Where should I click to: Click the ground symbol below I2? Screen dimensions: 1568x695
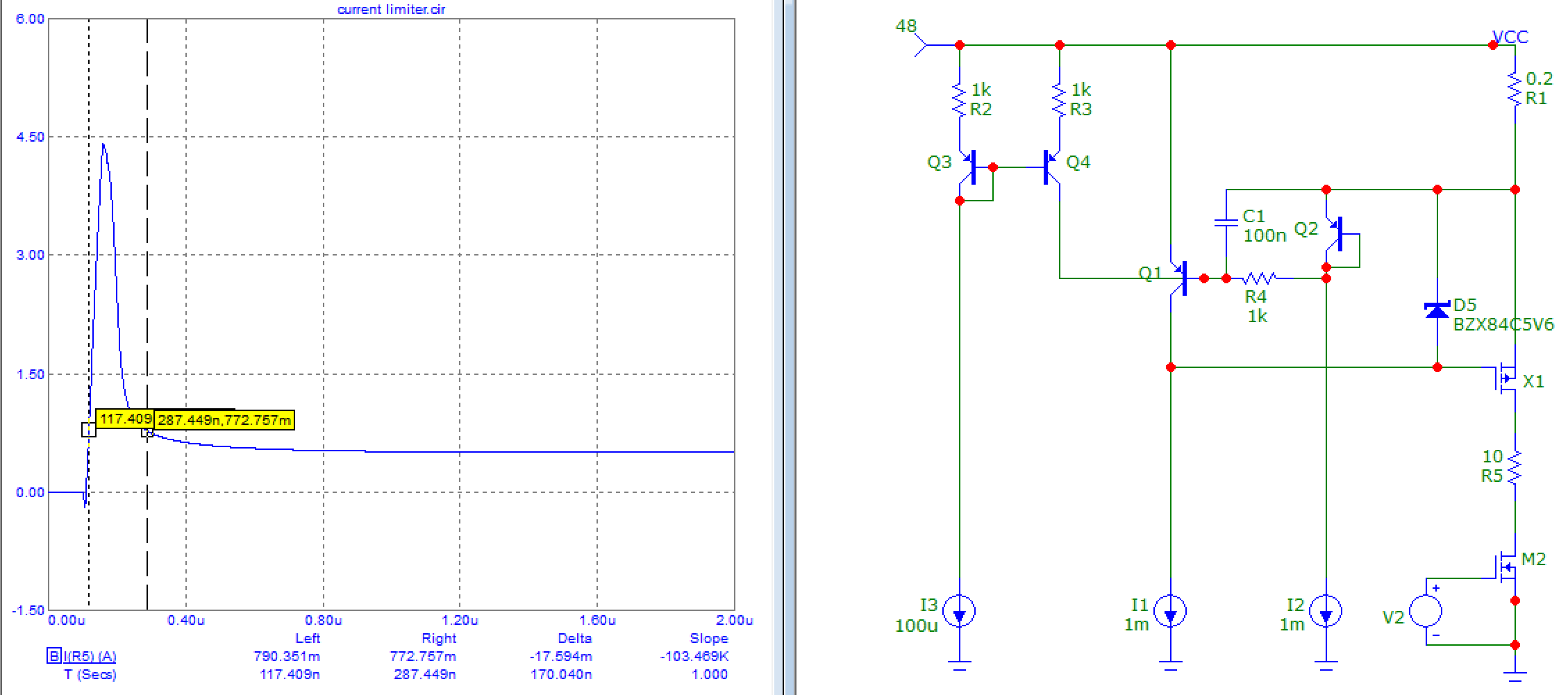tap(1326, 665)
